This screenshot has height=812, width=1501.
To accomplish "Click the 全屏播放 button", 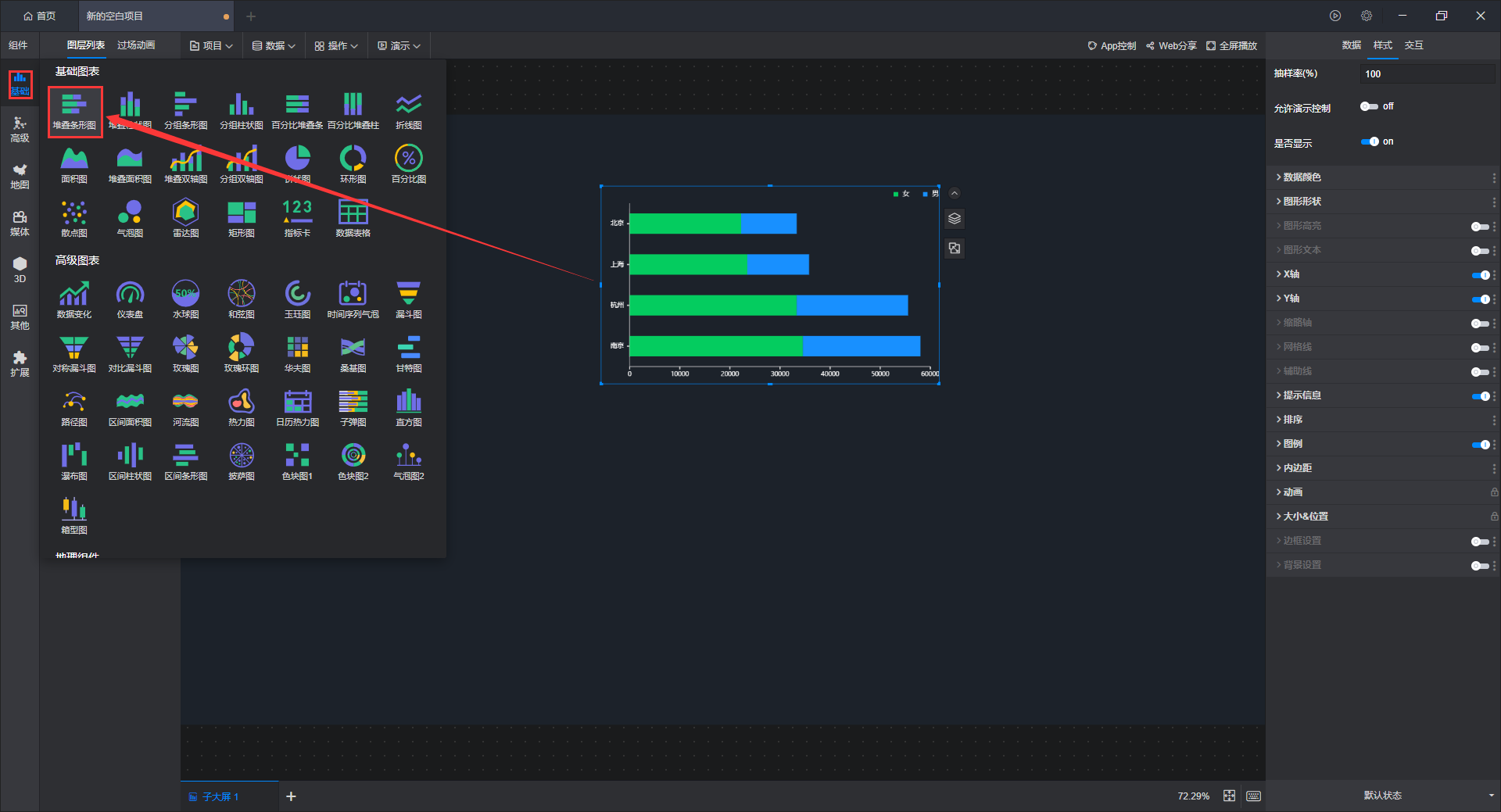I will pos(1231,46).
